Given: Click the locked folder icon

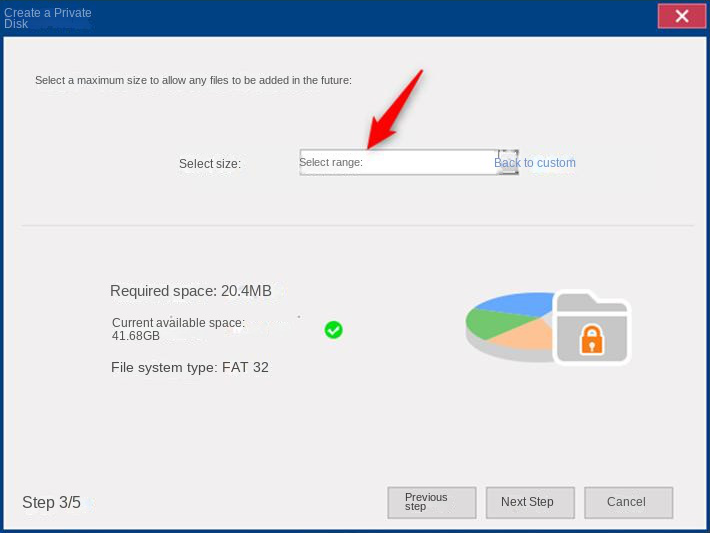Looking at the screenshot, I should [591, 328].
